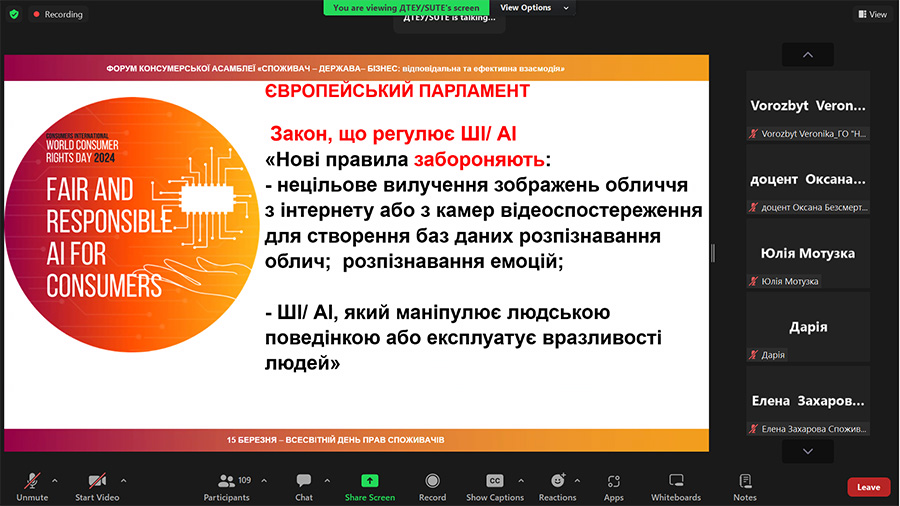900x506 pixels.
Task: Open the Reactions smiley menu
Action: pos(557,480)
